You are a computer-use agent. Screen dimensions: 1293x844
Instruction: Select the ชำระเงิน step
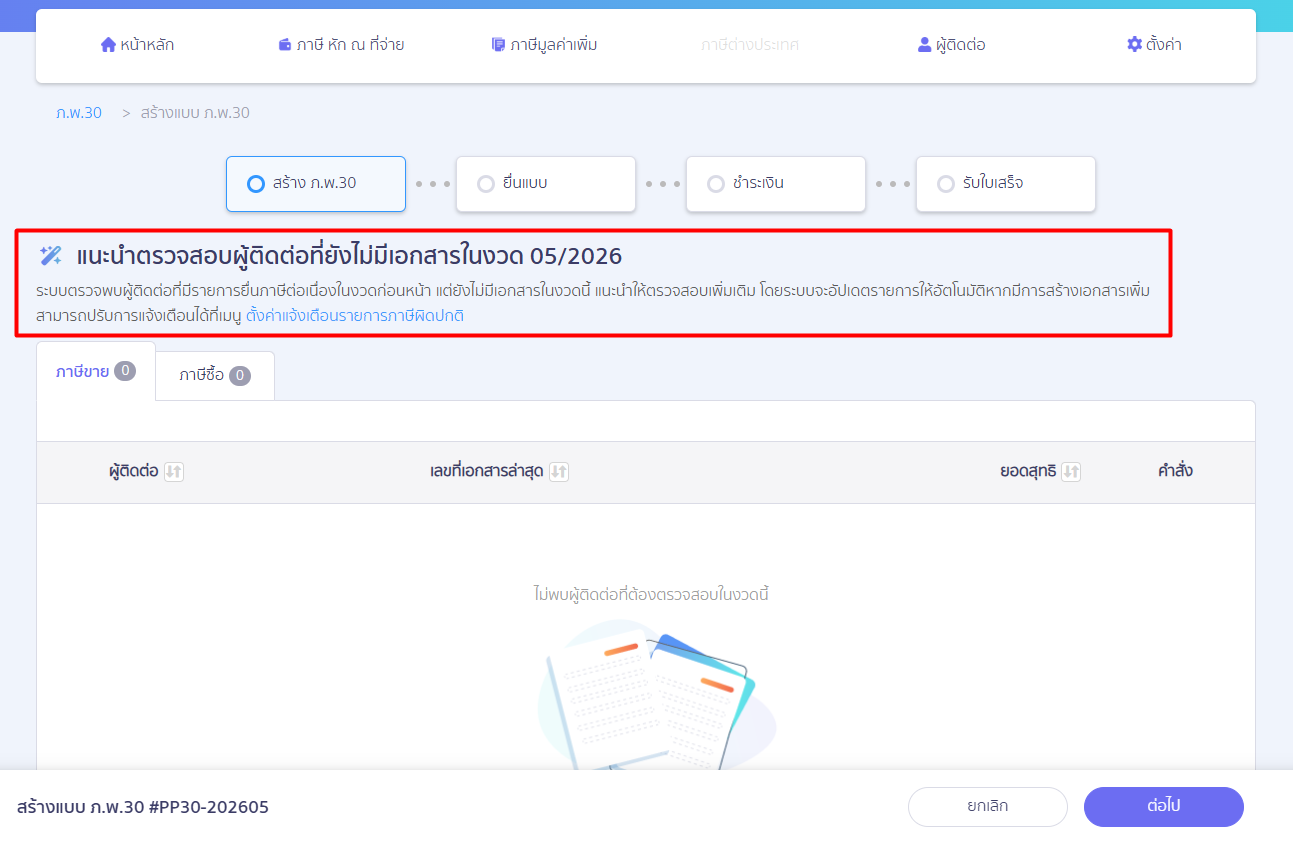tap(776, 184)
